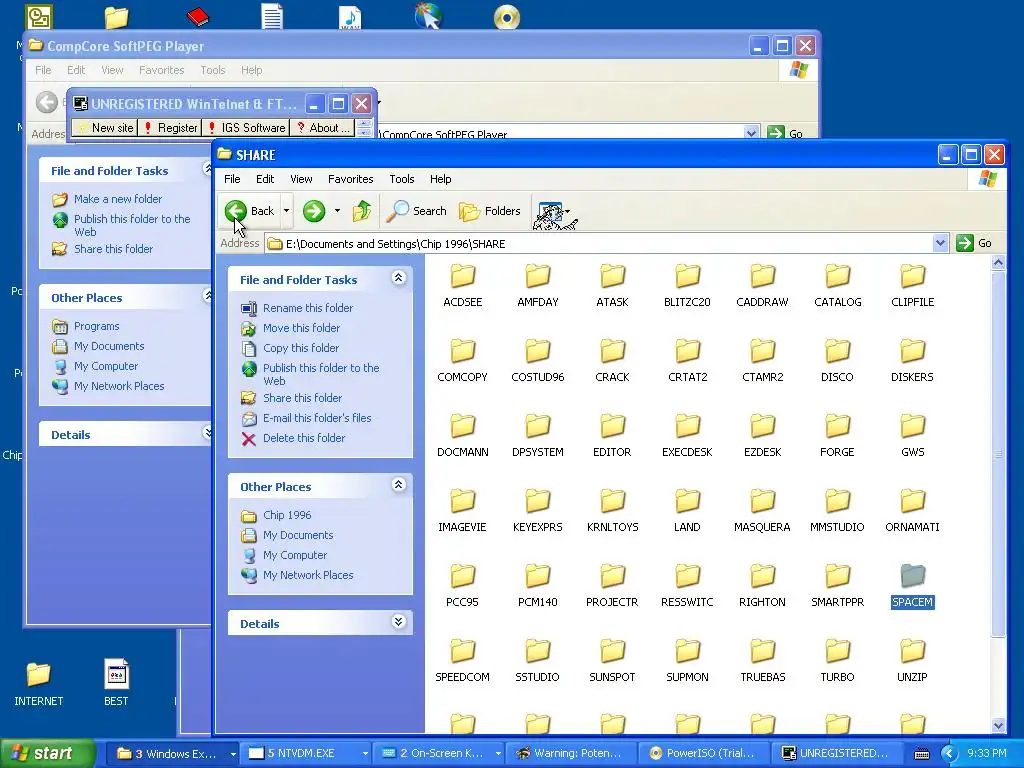Open the File menu in SHARE

232,179
